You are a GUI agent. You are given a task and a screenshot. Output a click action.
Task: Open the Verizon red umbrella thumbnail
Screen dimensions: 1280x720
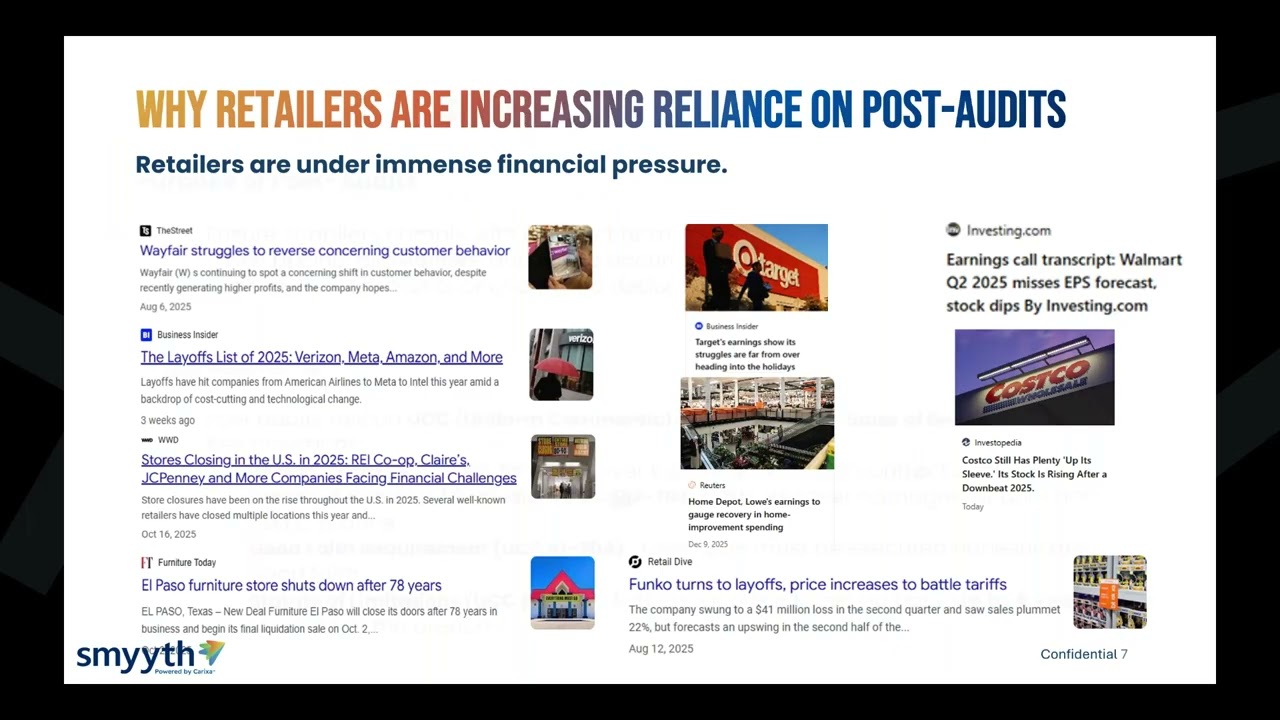pyautogui.click(x=561, y=364)
